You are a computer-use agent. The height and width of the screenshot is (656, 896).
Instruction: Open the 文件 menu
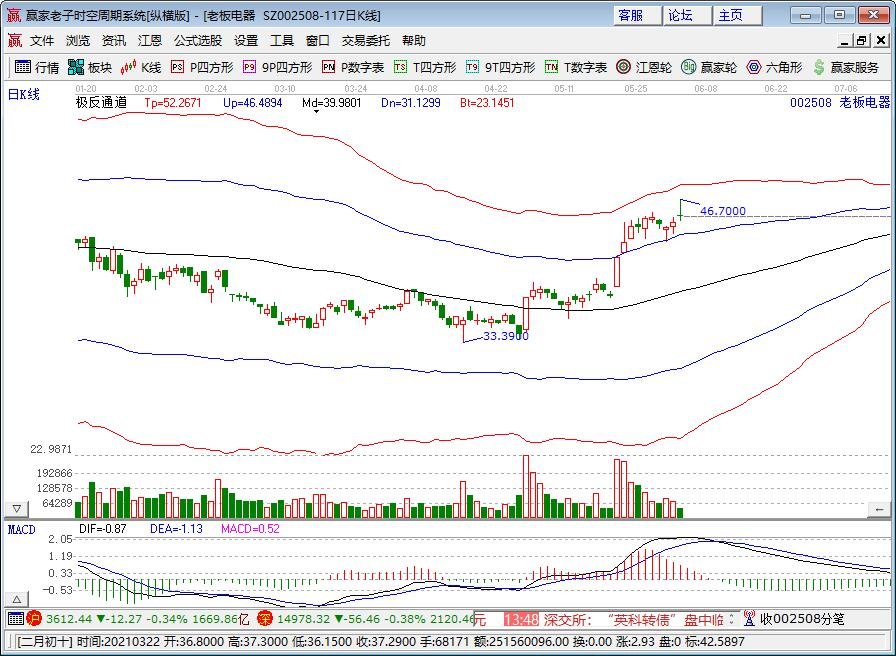(42, 41)
